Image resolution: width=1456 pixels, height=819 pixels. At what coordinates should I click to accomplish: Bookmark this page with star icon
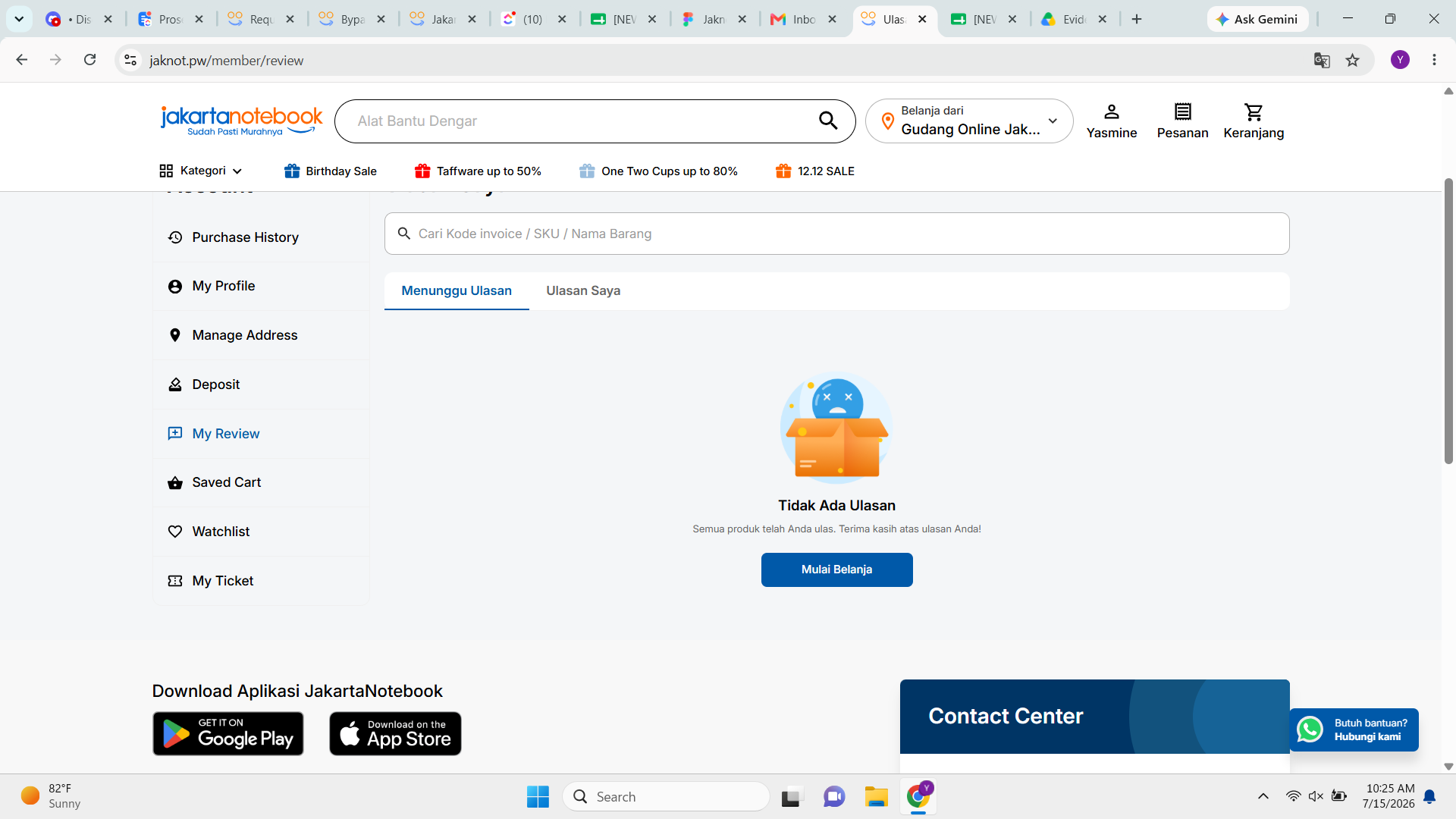click(x=1352, y=61)
